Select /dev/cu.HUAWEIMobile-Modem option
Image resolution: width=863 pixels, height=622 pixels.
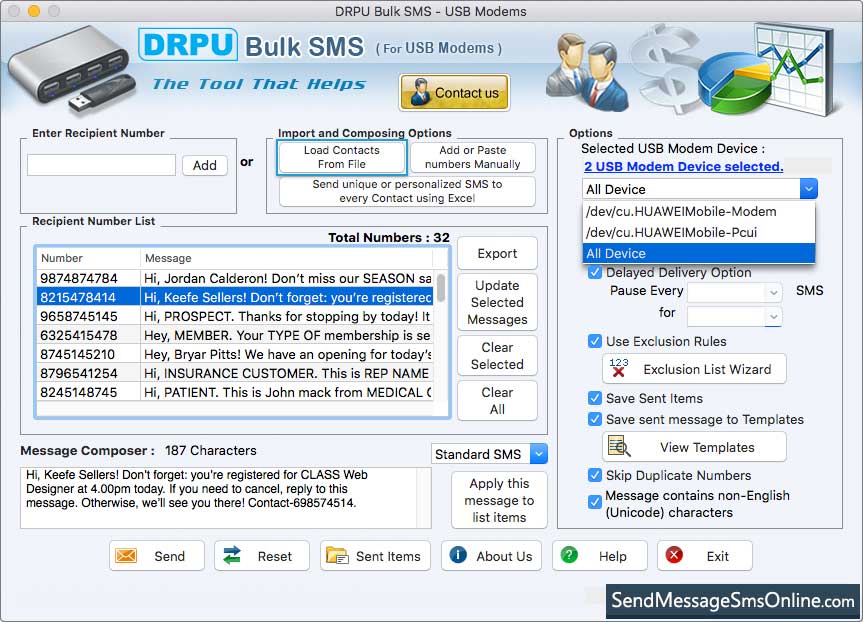point(698,211)
